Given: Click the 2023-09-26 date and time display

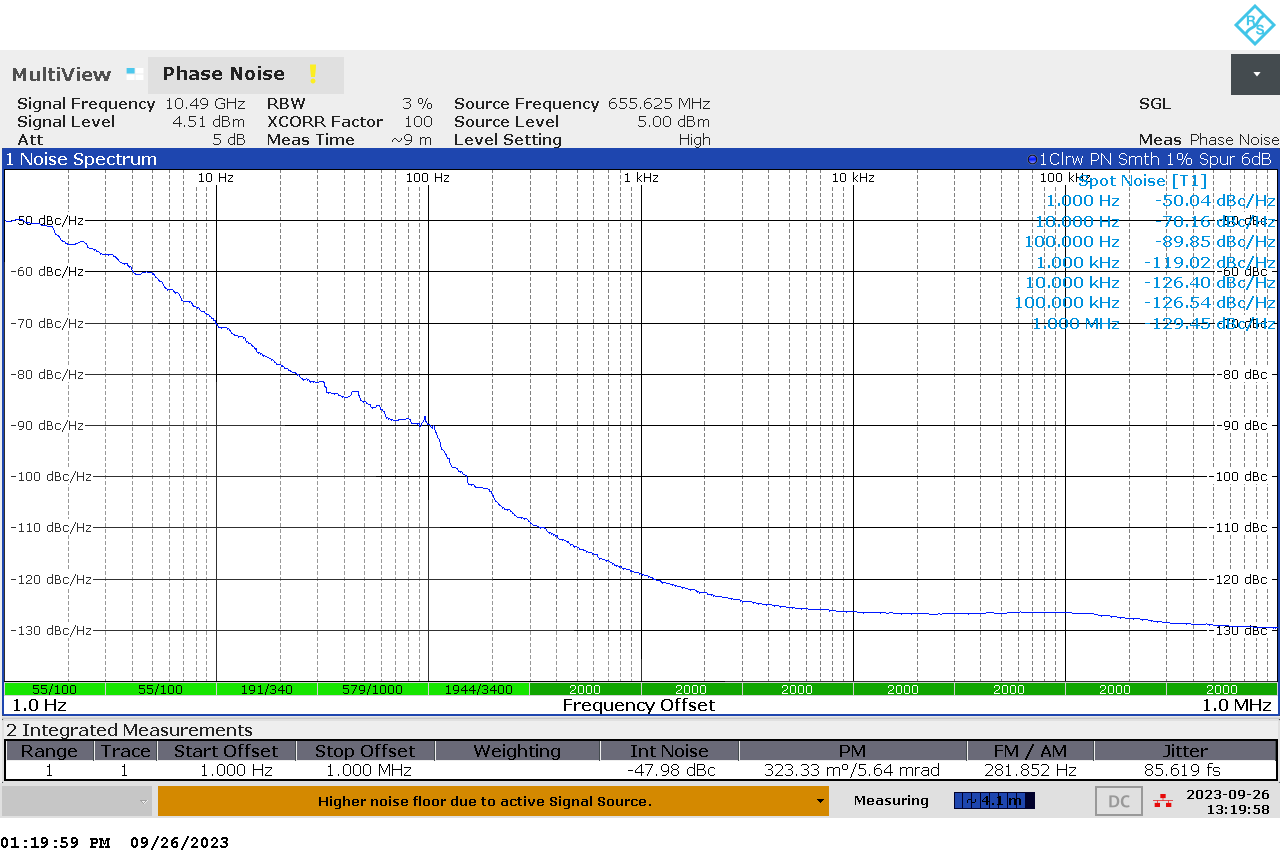Looking at the screenshot, I should coord(1227,801).
